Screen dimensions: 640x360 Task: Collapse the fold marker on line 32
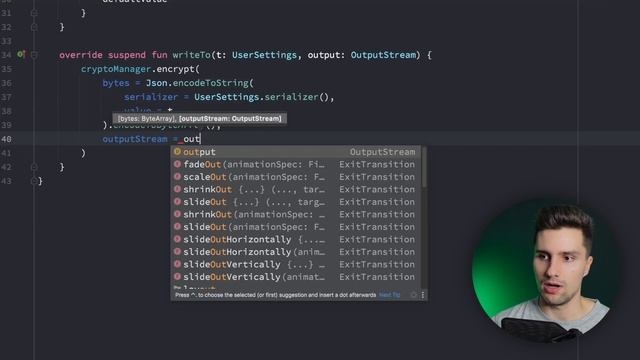point(34,27)
